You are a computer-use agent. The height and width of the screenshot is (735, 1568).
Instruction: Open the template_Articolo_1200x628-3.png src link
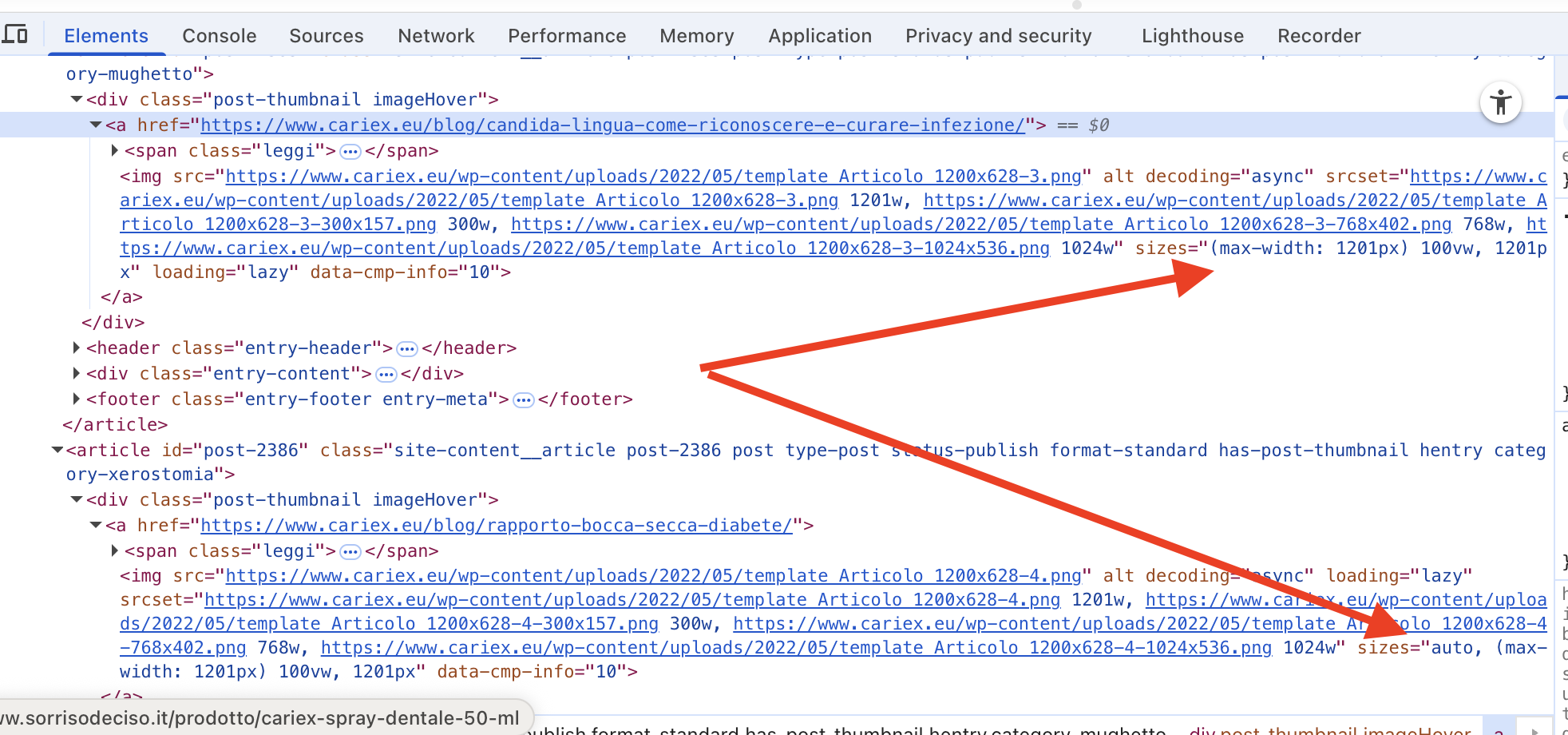coord(653,177)
